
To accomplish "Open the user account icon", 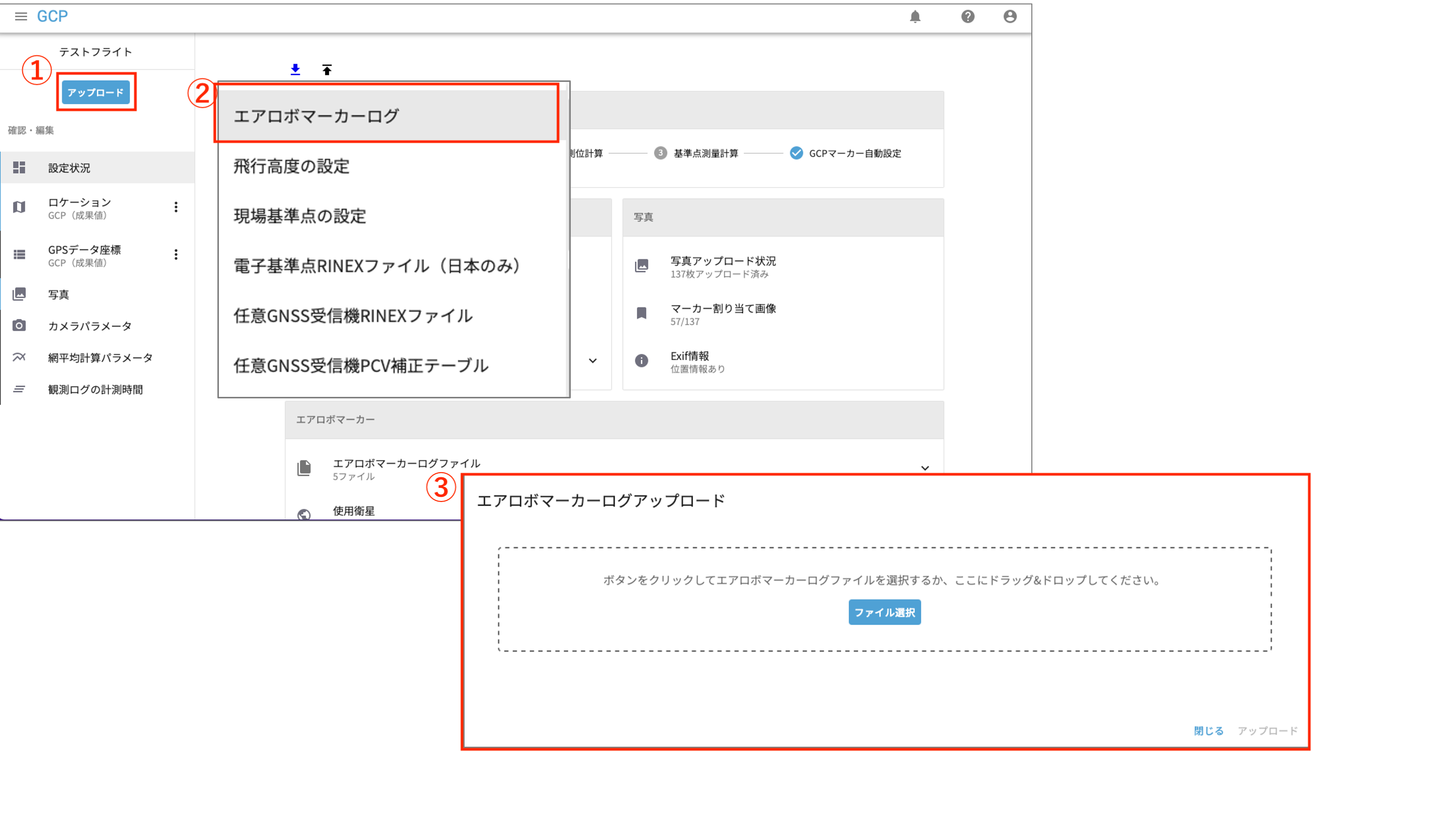I will click(x=1010, y=16).
